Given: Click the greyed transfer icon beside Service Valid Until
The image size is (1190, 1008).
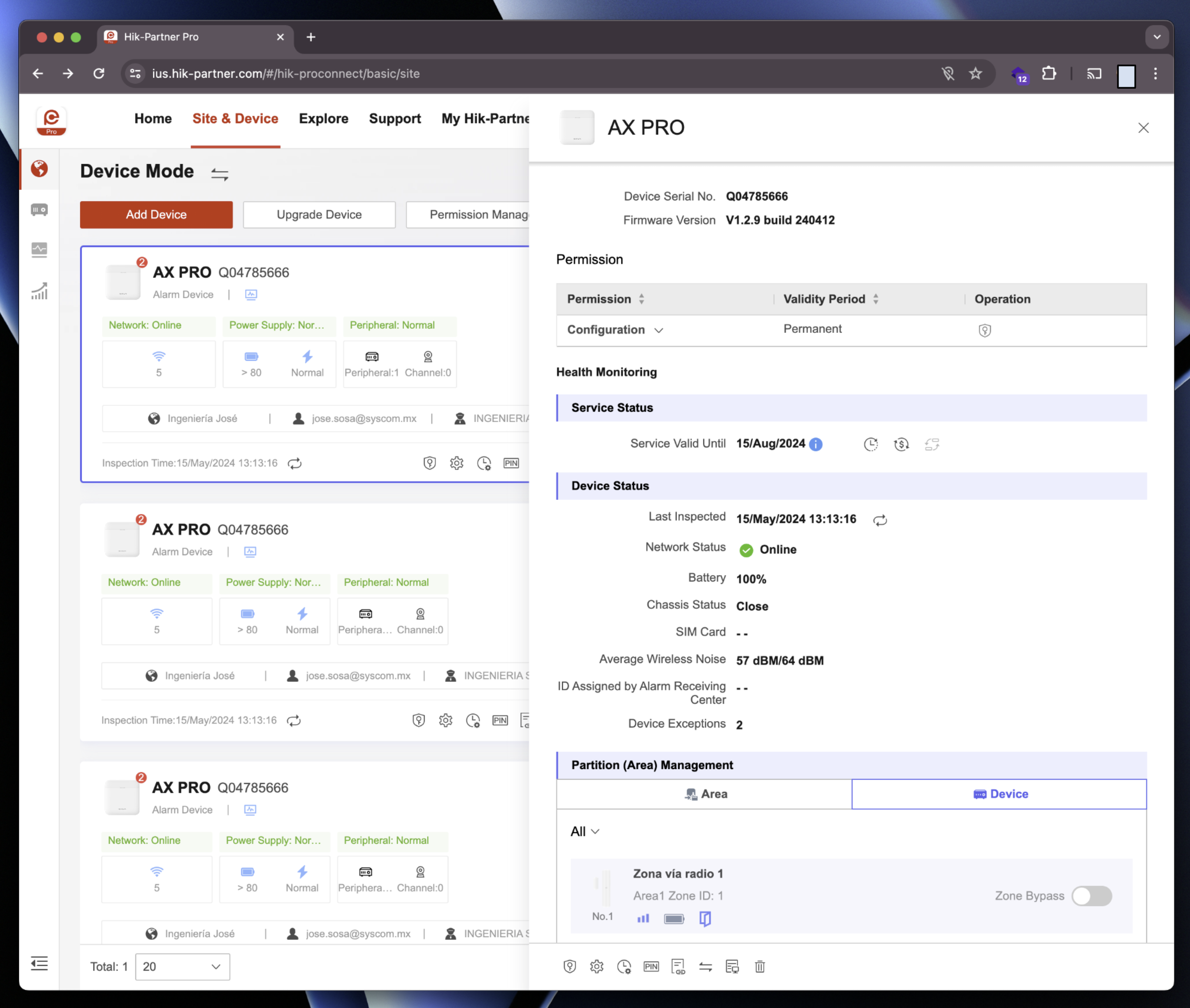Looking at the screenshot, I should [932, 444].
